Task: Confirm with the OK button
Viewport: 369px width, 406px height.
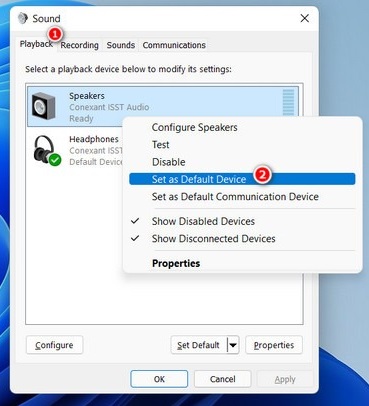Action: coord(159,379)
